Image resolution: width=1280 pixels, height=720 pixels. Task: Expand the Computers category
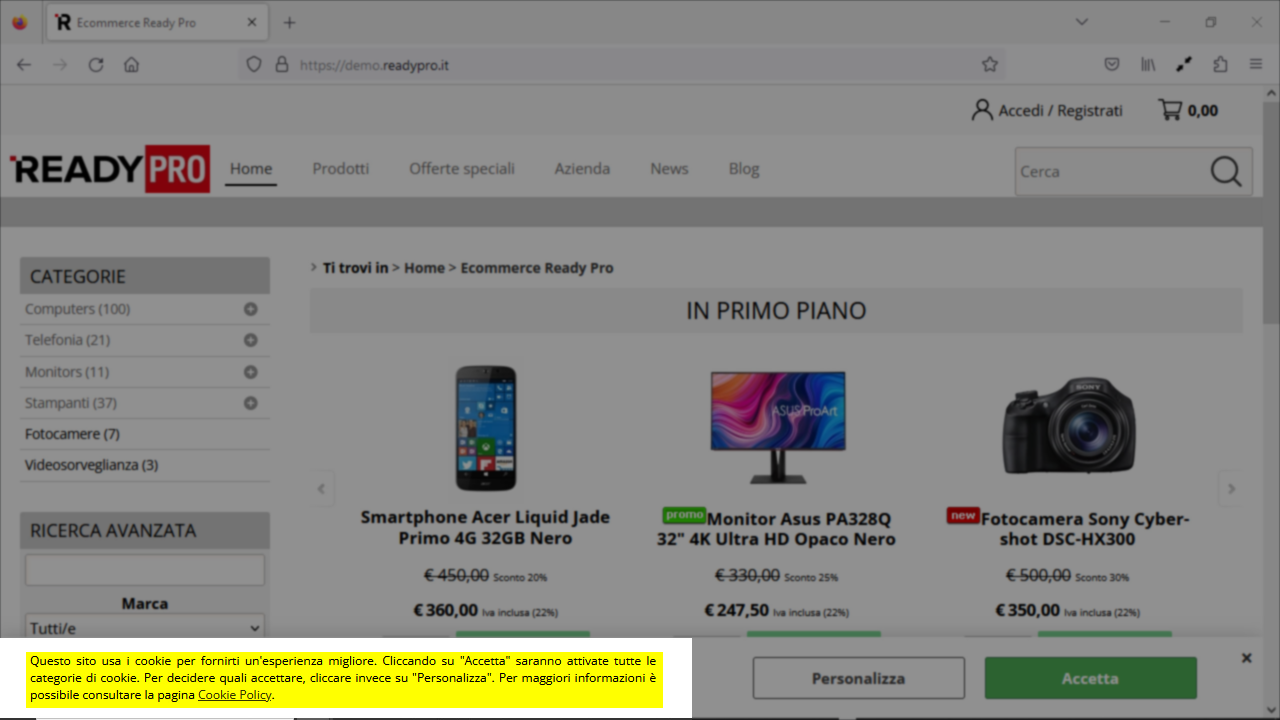(x=251, y=309)
